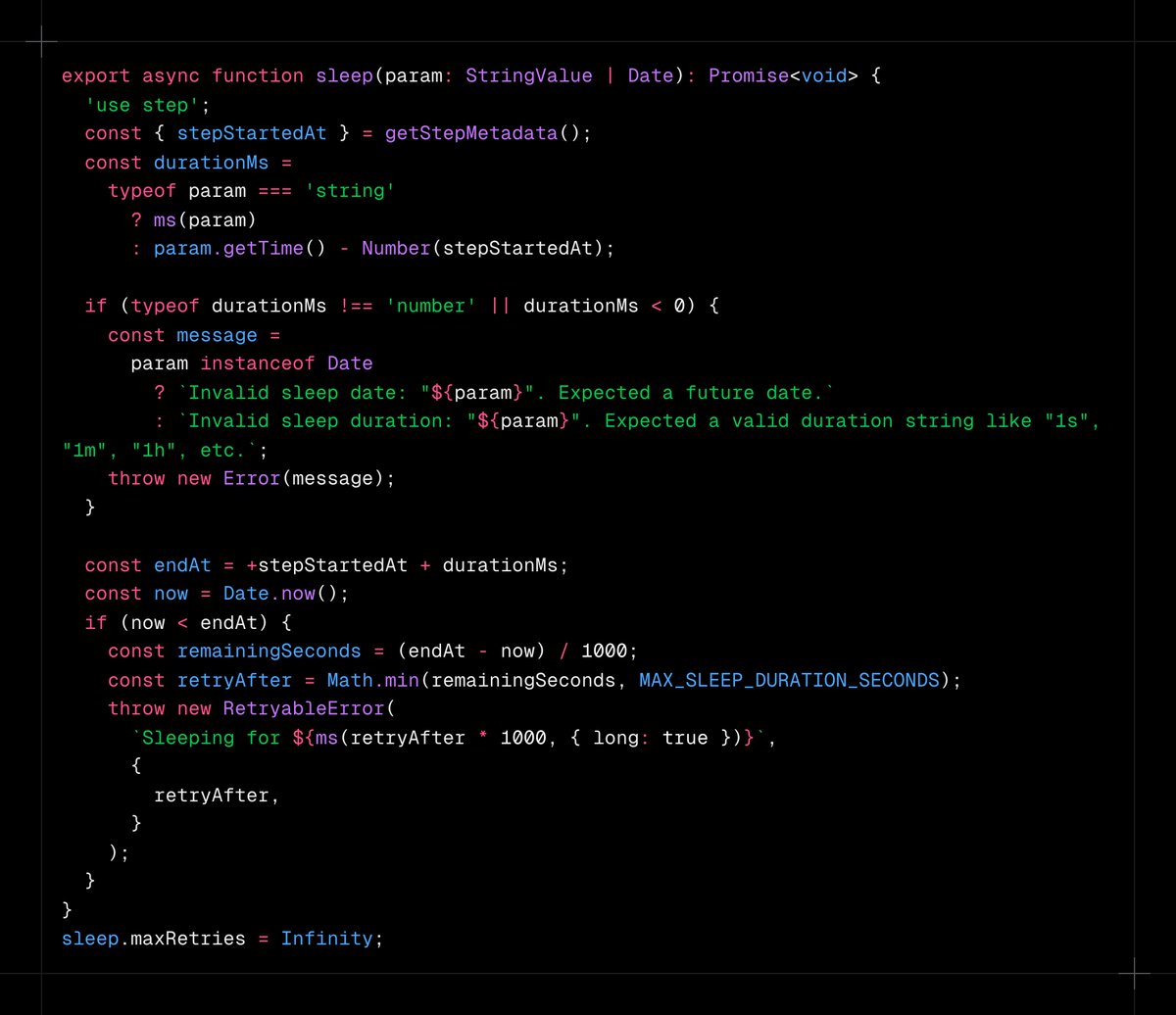Viewport: 1176px width, 1015px height.
Task: Select the 'StringValue' type name
Action: 529,75
